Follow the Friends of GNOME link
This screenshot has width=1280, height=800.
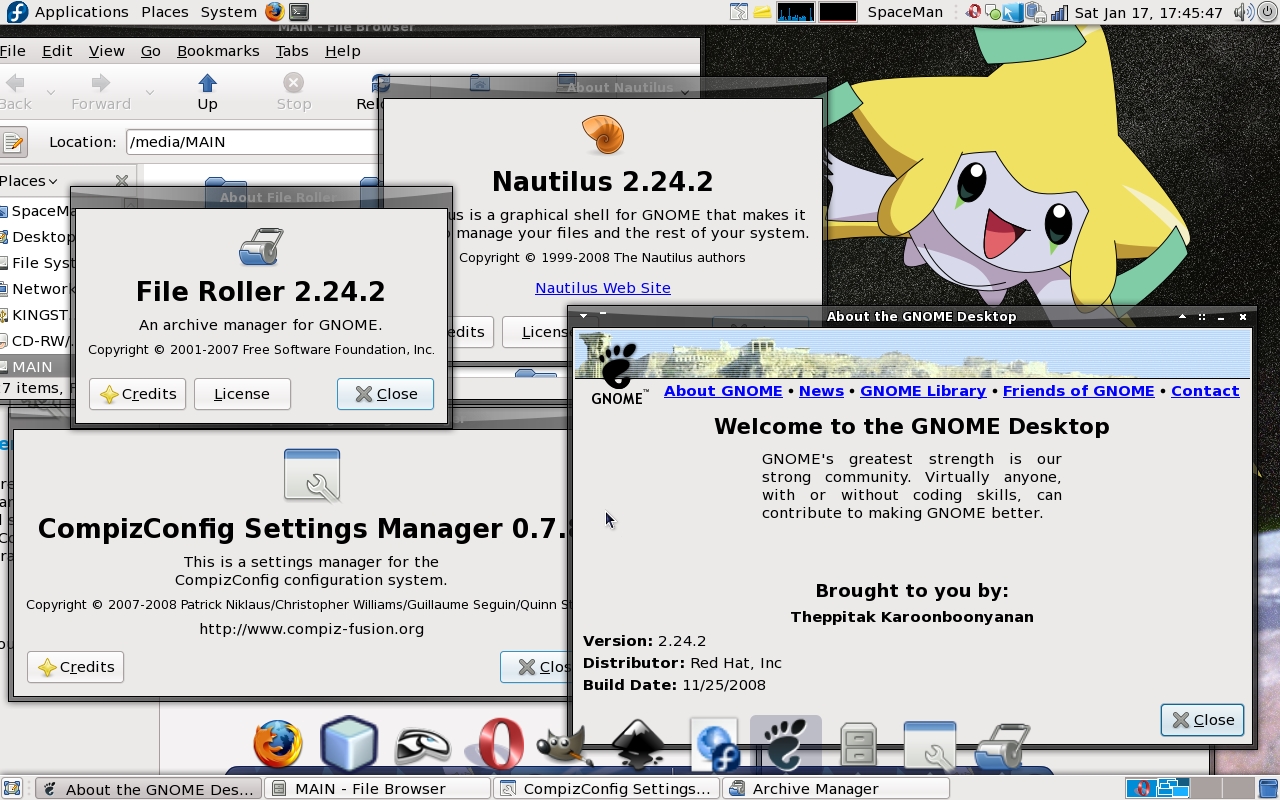tap(1078, 391)
